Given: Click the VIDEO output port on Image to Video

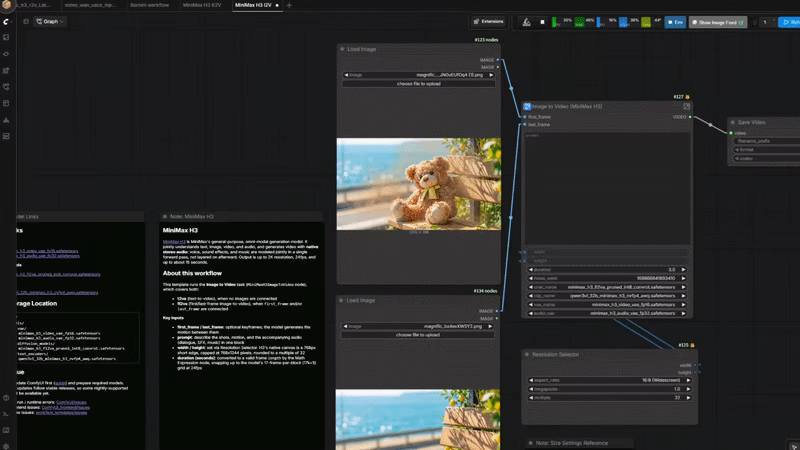Looking at the screenshot, I should click(x=690, y=117).
